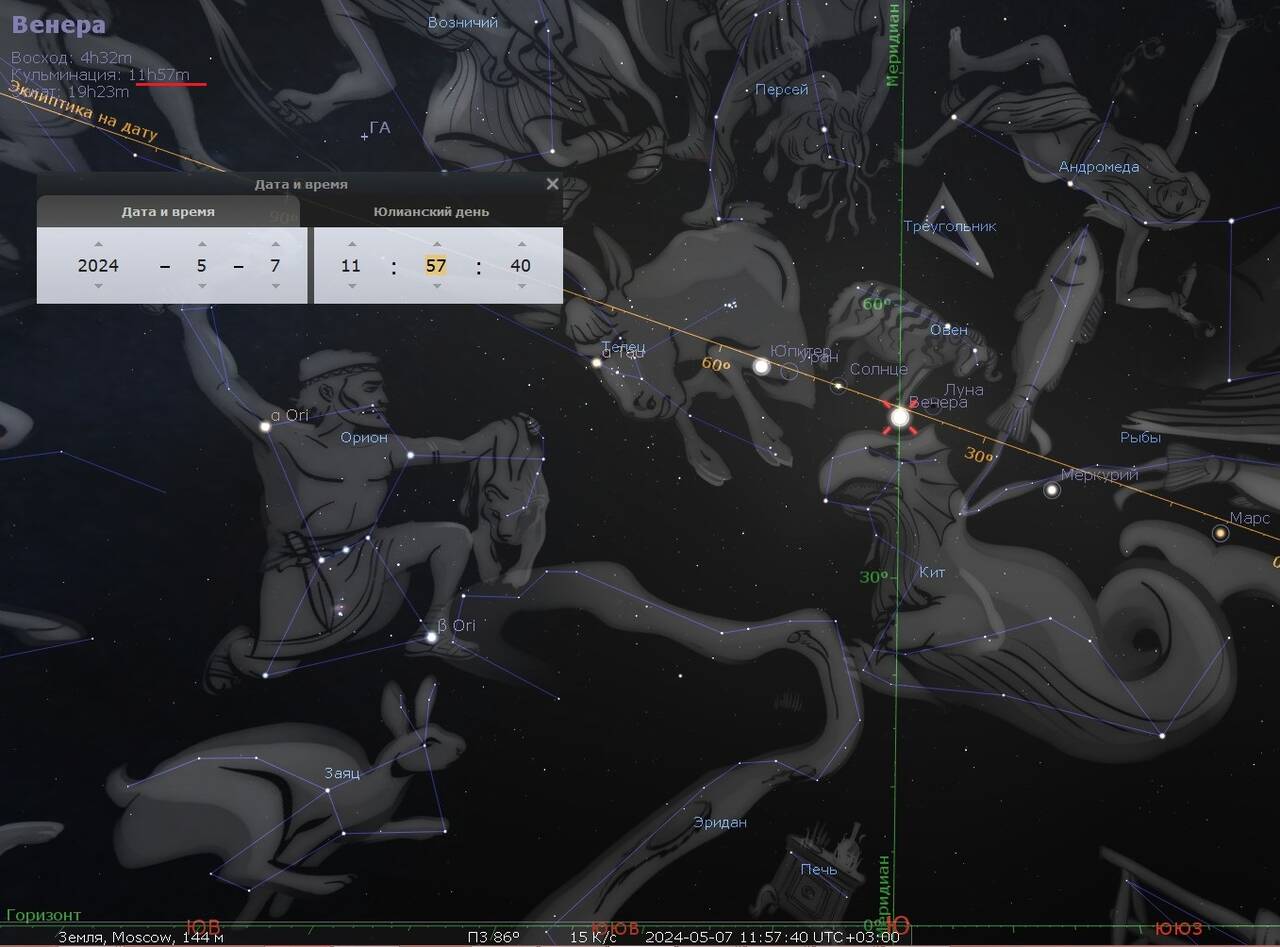Click the Заяц constellation label
Screen dimensions: 1280x947
point(342,772)
